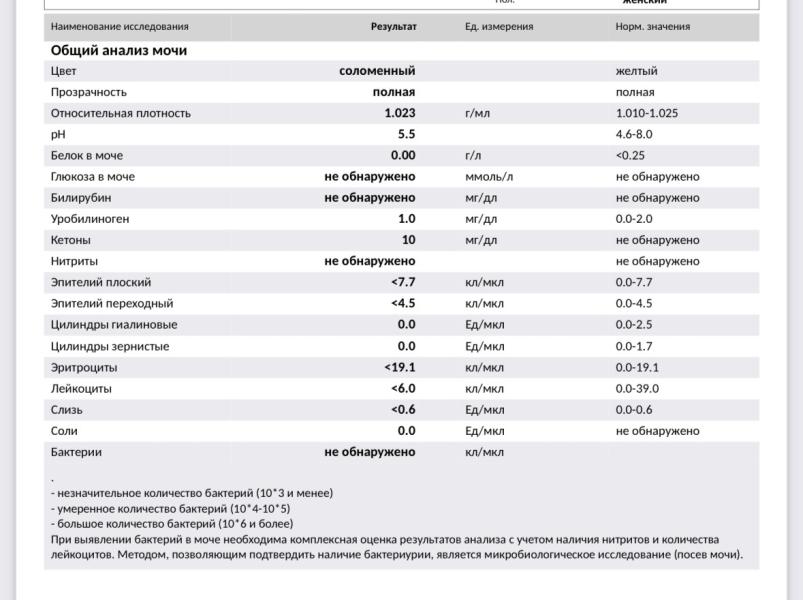Click the note 'большое количество бактерий'
This screenshot has height=600, width=803.
[172, 524]
